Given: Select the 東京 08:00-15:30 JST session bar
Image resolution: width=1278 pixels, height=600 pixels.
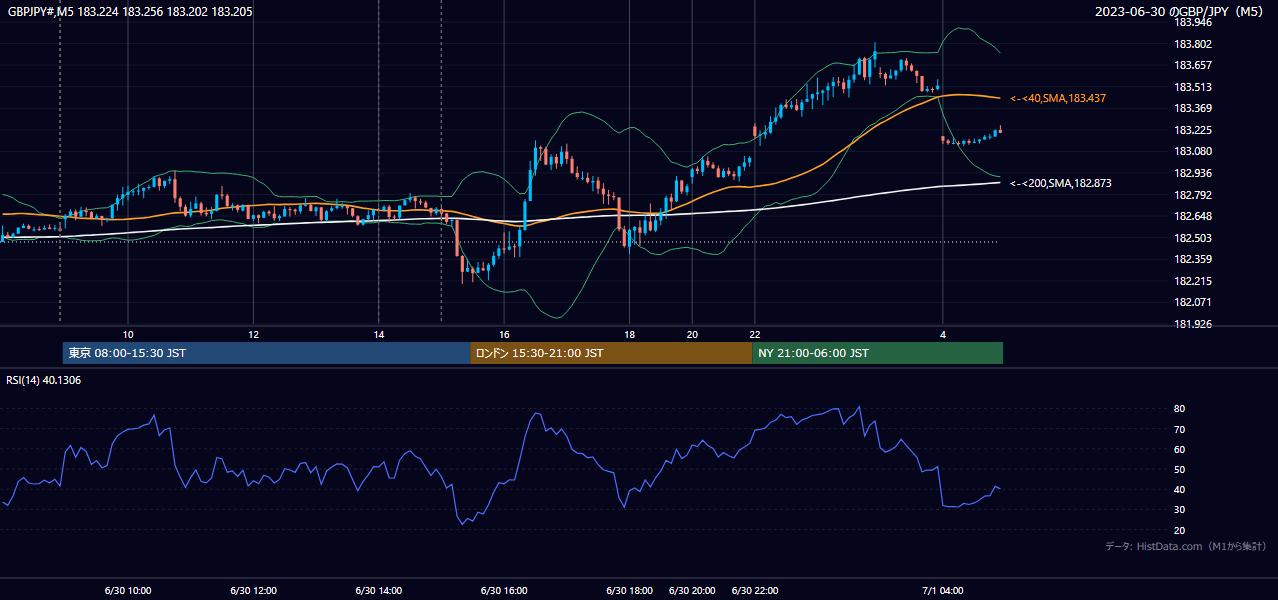Looking at the screenshot, I should (266, 353).
